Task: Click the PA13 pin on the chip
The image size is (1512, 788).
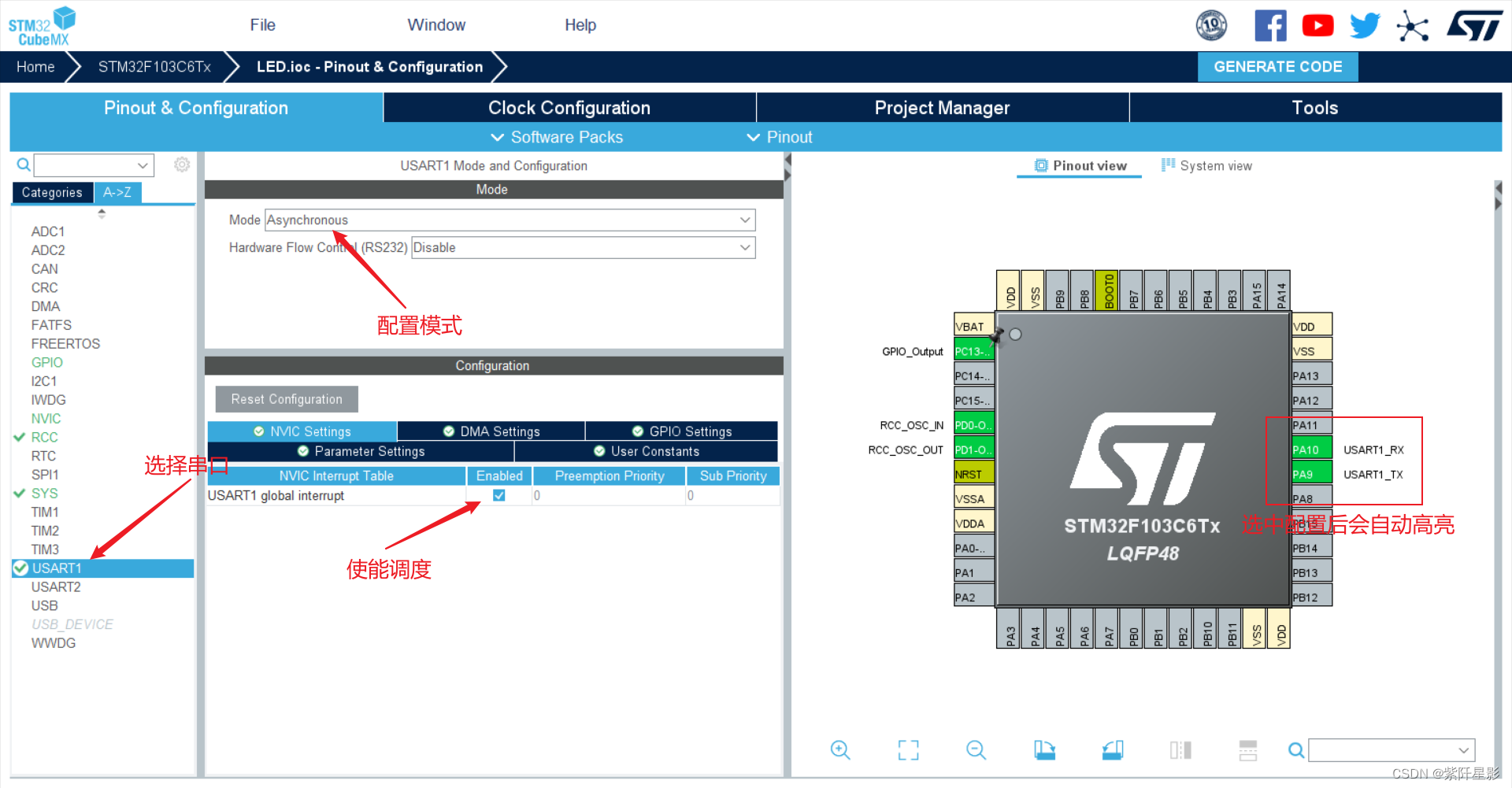Action: point(1312,376)
